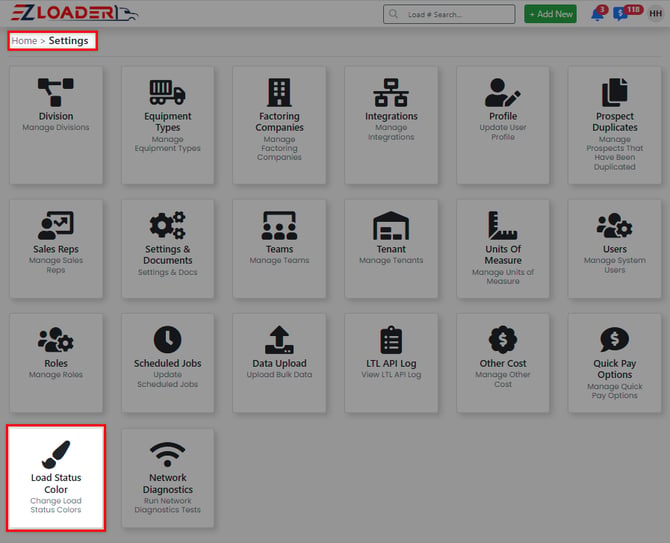The image size is (670, 543).
Task: Open the dollar messages icon
Action: 620,14
